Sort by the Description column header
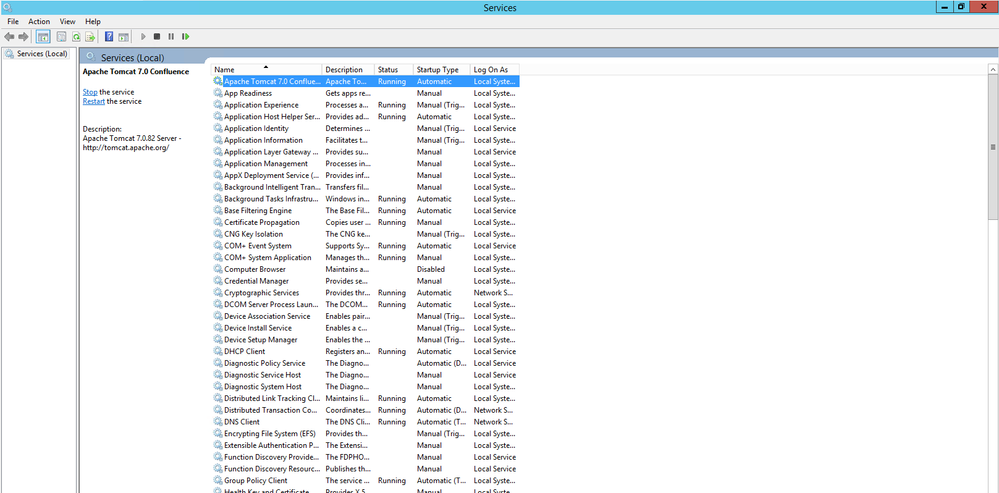 pyautogui.click(x=349, y=69)
